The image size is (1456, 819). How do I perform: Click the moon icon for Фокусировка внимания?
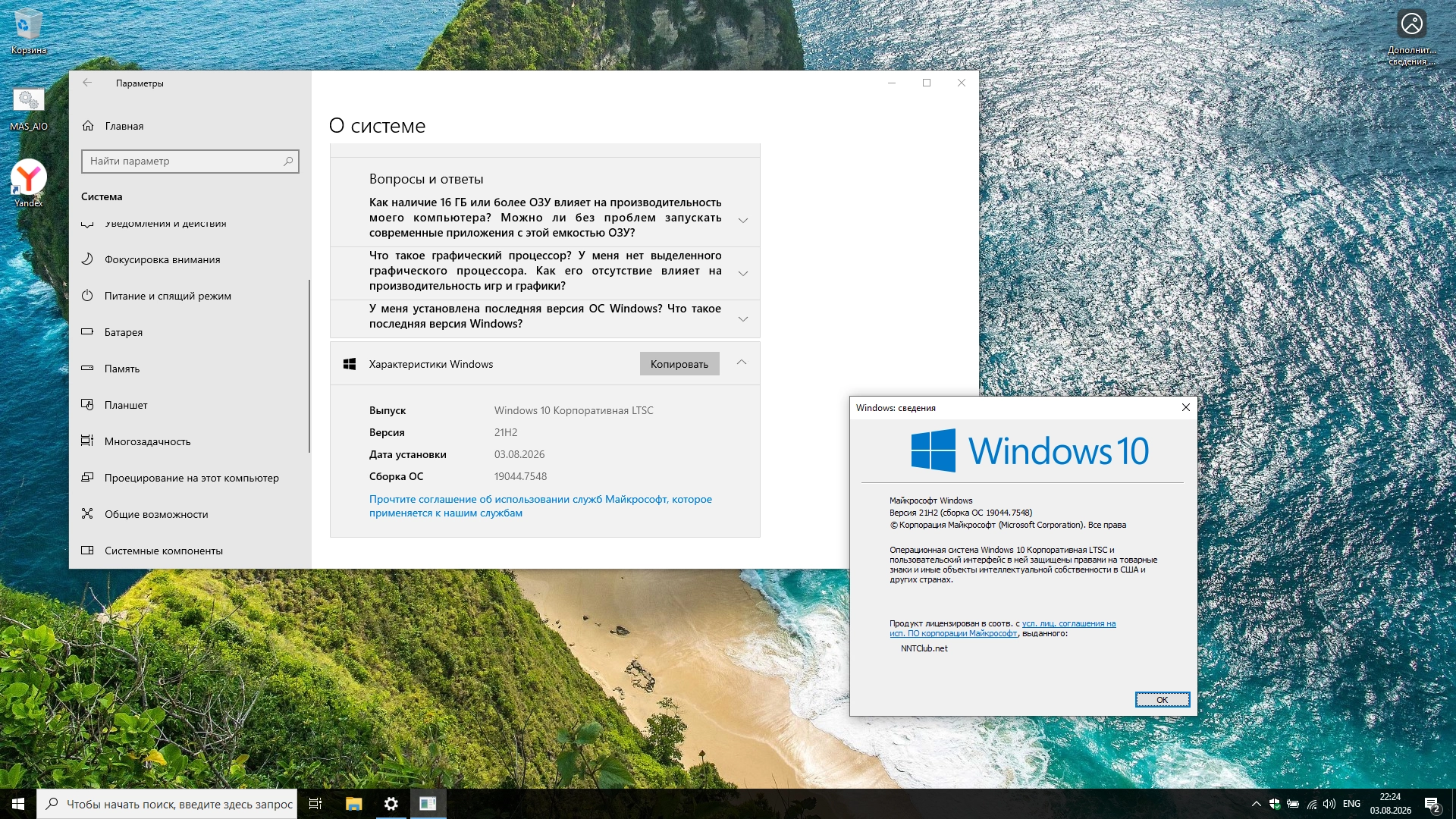point(87,259)
